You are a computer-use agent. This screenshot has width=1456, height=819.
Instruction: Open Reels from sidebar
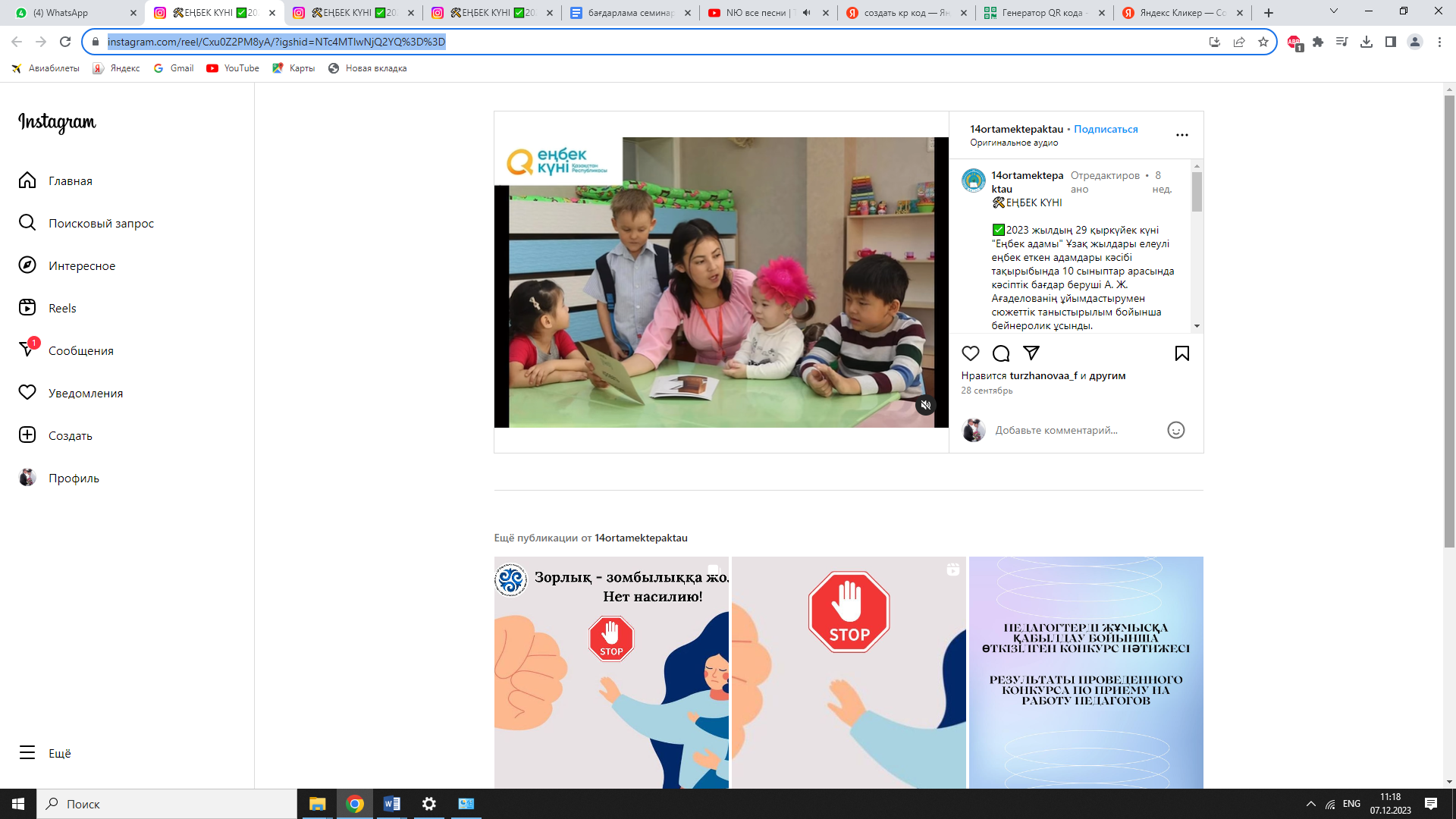click(x=62, y=308)
